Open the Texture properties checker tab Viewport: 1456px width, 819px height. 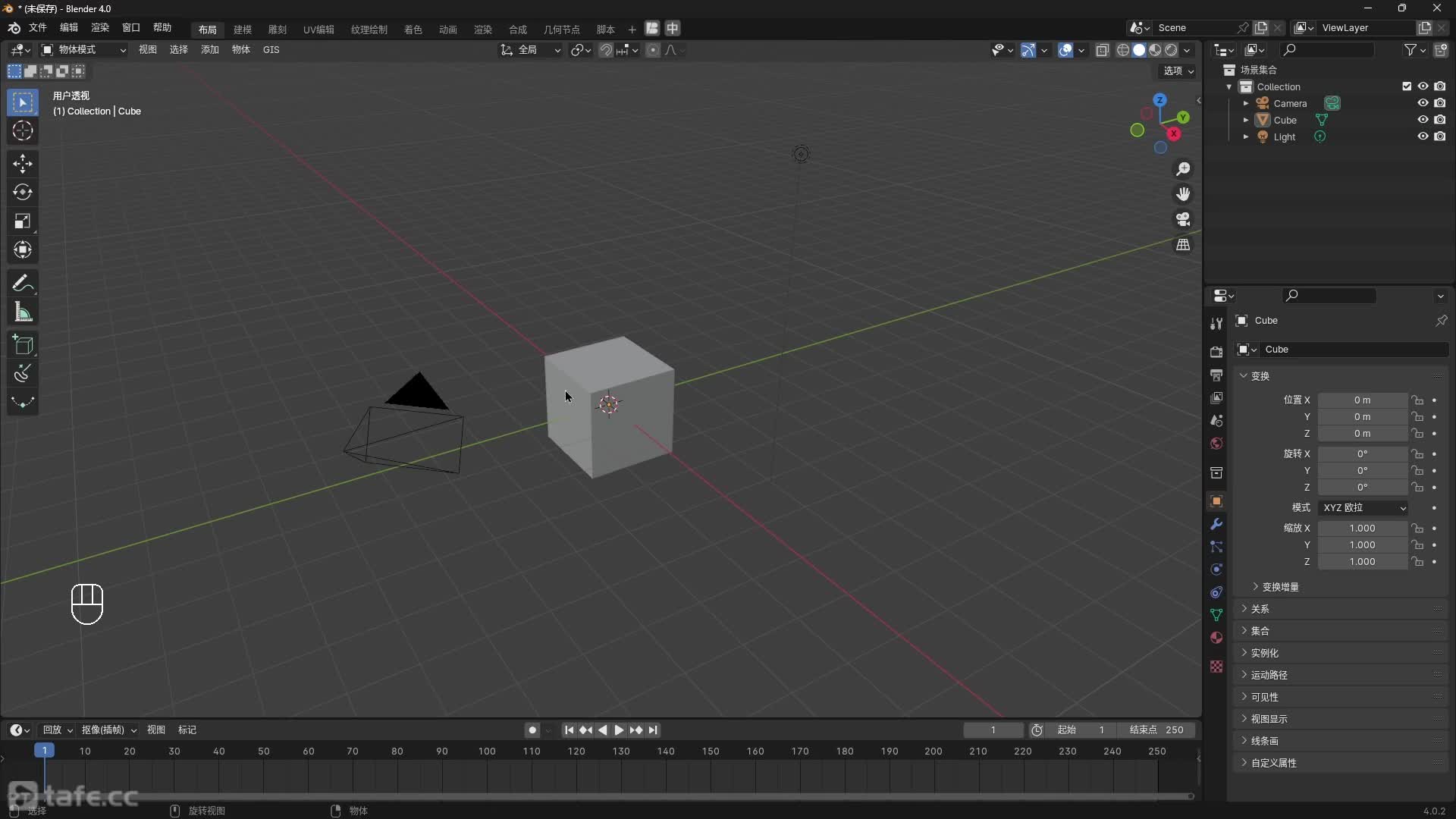coord(1216,667)
